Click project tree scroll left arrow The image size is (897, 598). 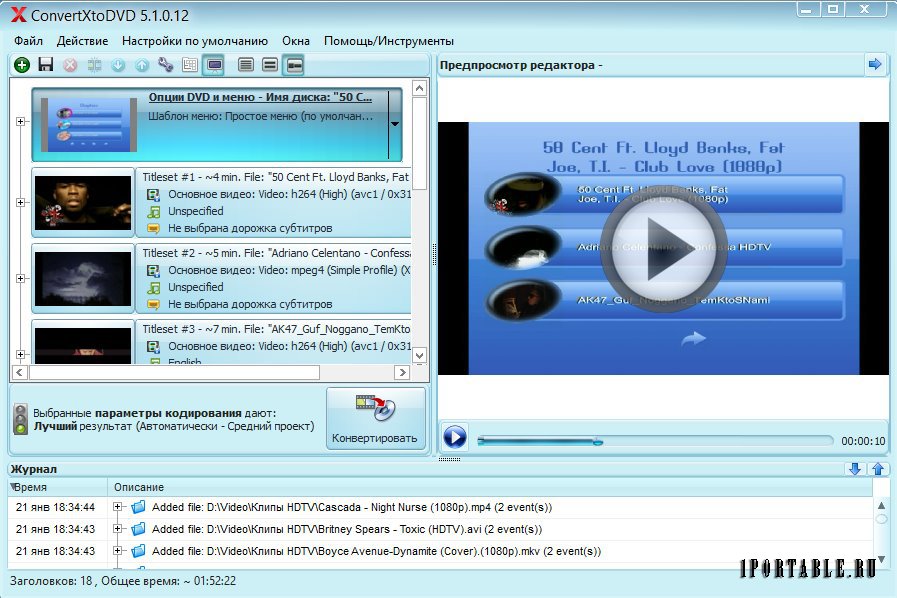click(x=20, y=373)
